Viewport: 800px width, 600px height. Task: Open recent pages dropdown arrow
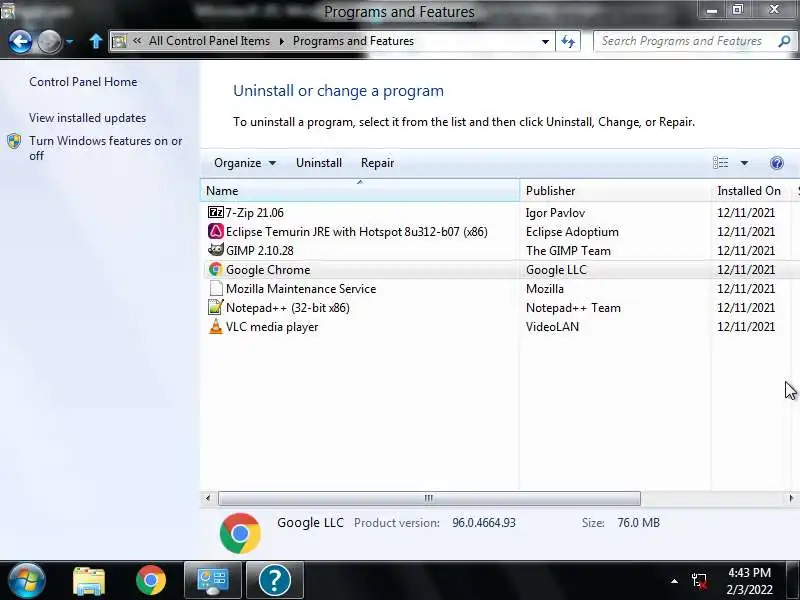69,41
